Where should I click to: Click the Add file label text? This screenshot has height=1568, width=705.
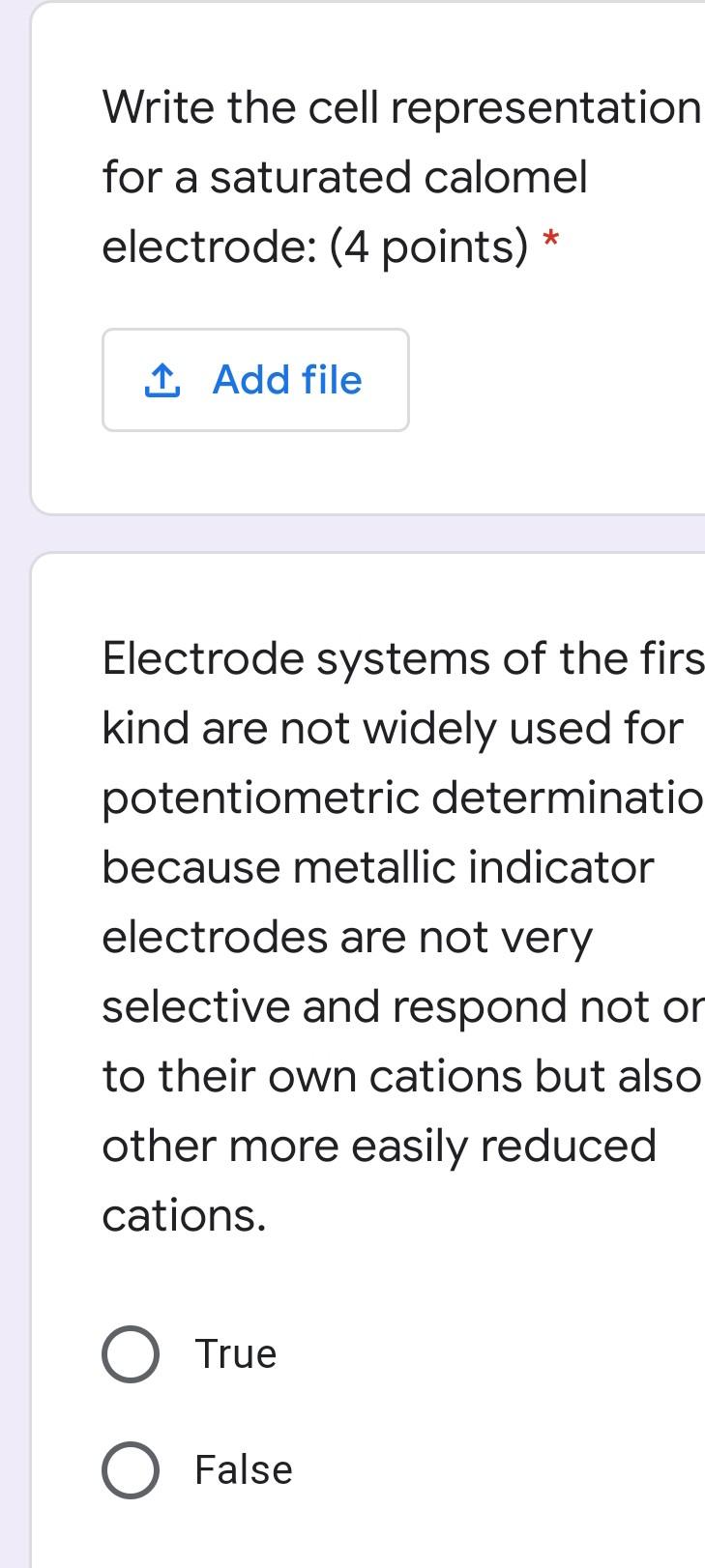coord(286,380)
